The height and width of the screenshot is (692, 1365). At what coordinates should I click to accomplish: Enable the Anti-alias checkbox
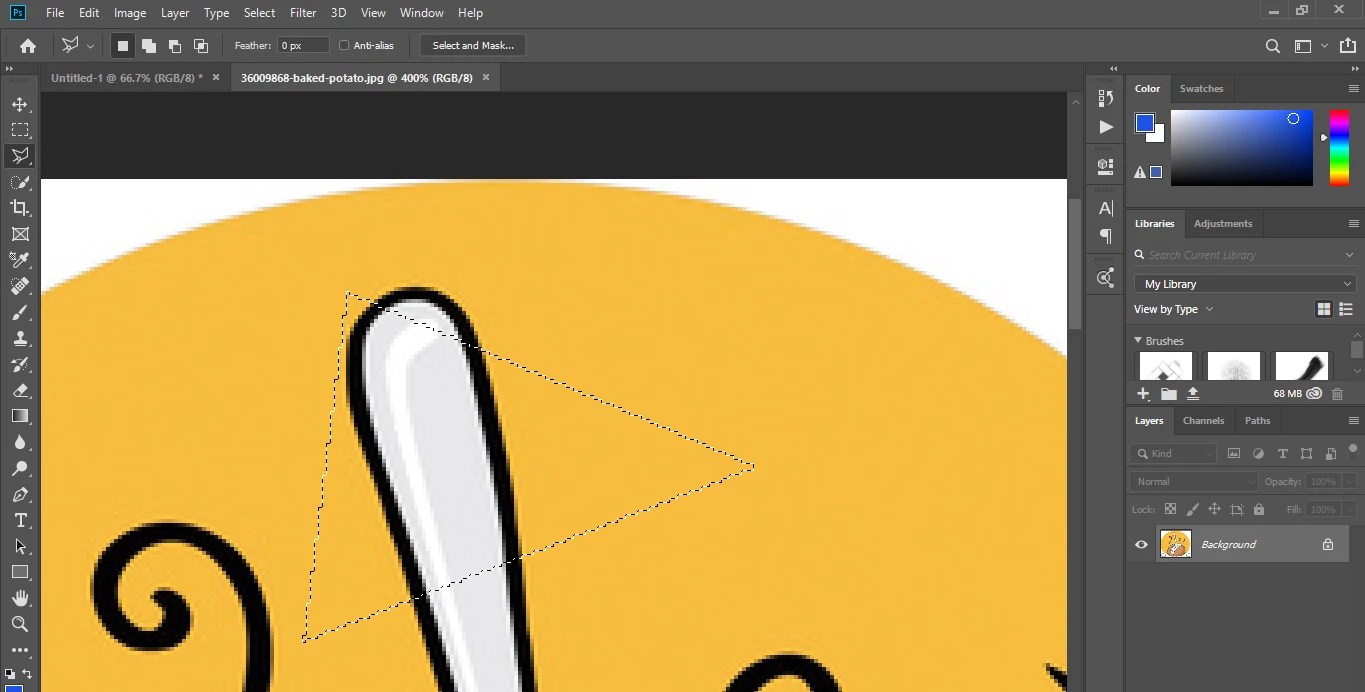344,45
